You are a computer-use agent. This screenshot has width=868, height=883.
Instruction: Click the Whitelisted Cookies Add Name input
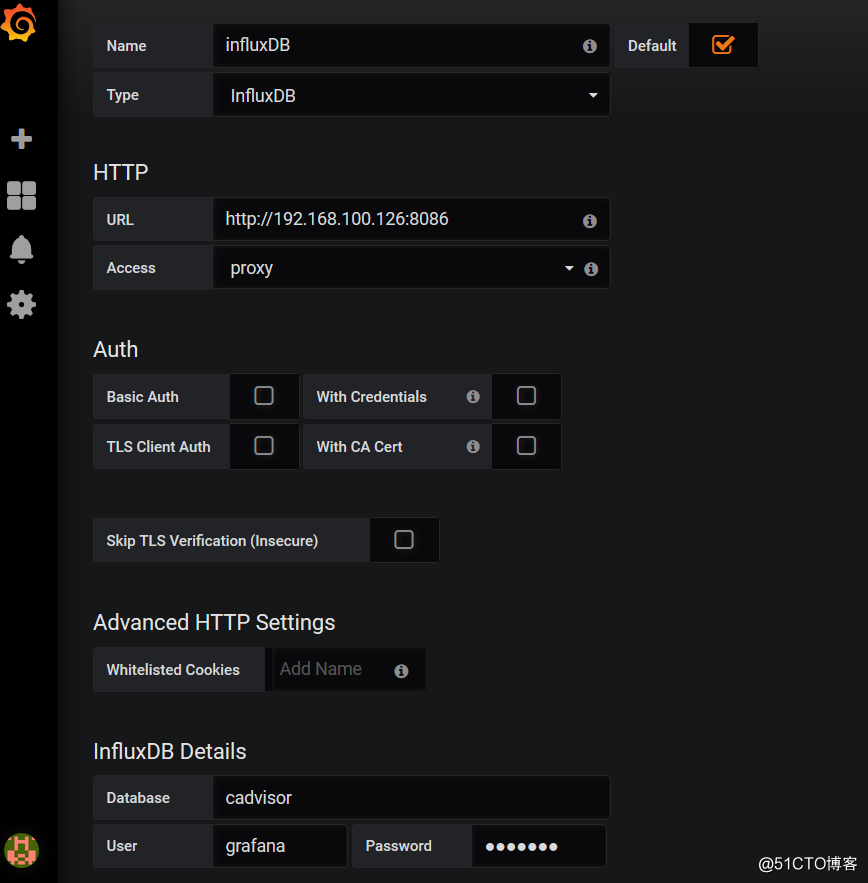(349, 670)
